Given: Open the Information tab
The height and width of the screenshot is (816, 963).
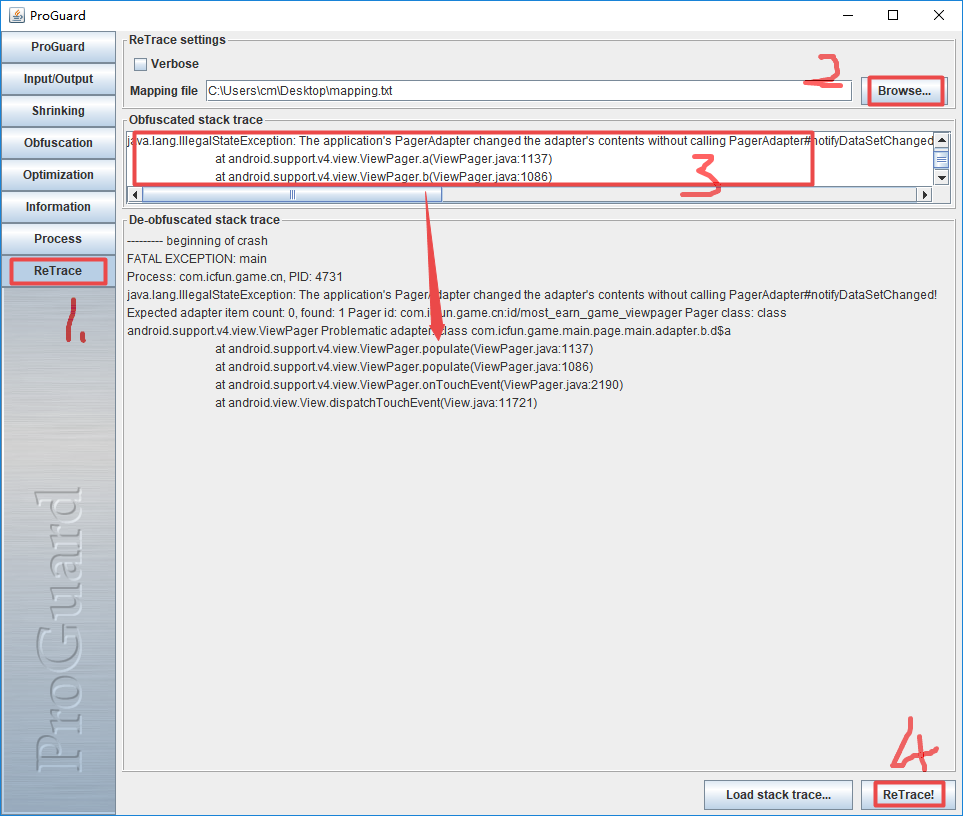Looking at the screenshot, I should 58,207.
